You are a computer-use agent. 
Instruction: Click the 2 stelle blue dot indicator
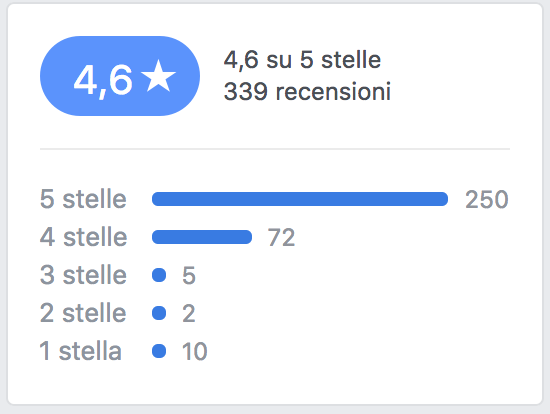(159, 313)
